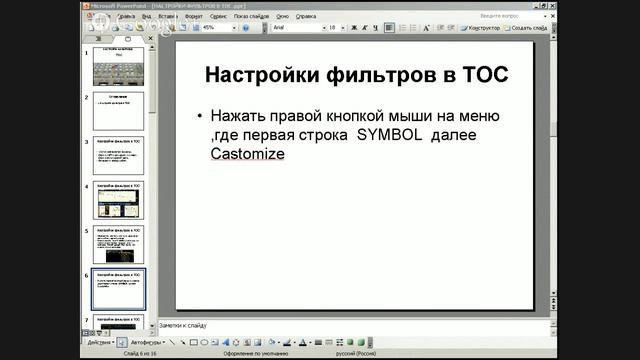
Task: Click the notes area 'Заметки к слайду'
Action: [x=354, y=326]
